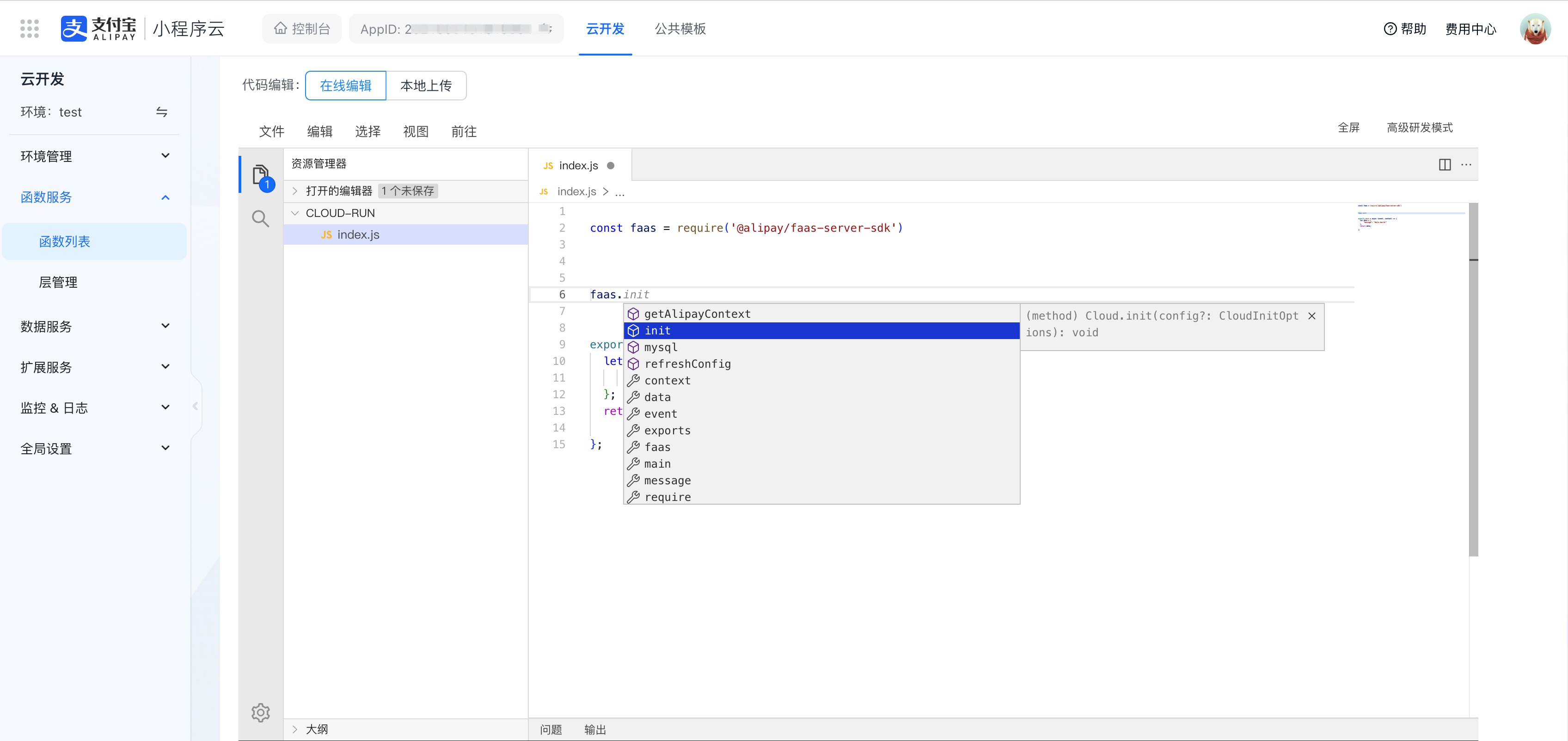
Task: Collapse the CLOUD-RUN folder in resource explorer
Action: coord(295,212)
